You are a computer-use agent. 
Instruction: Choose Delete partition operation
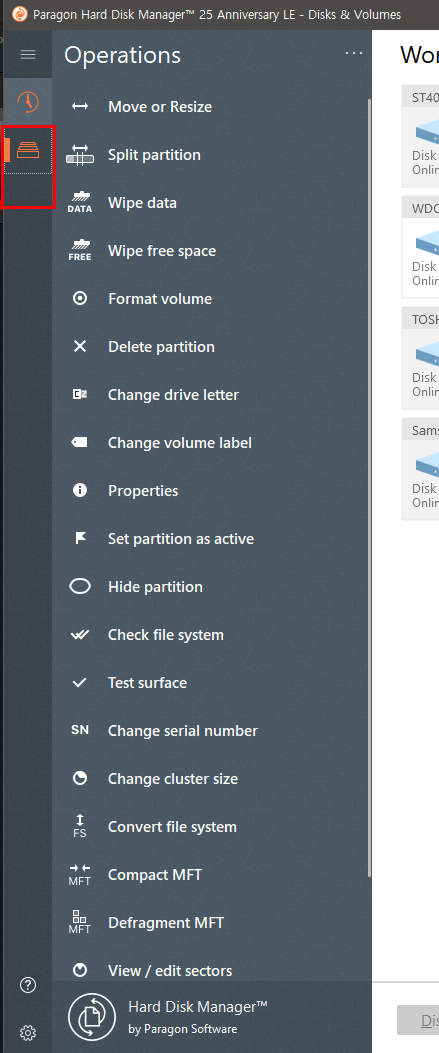(161, 347)
